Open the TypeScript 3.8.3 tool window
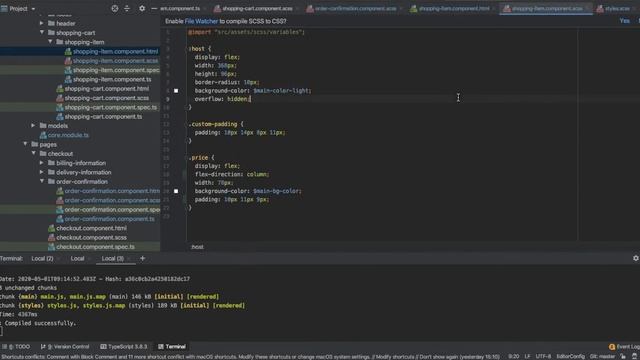This screenshot has height=360, width=640. (124, 347)
